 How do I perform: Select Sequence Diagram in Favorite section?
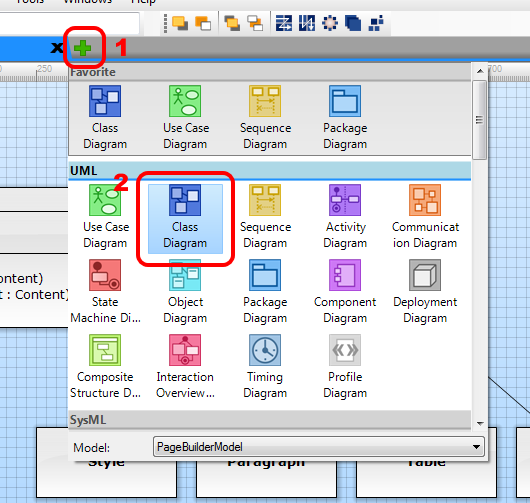265,117
